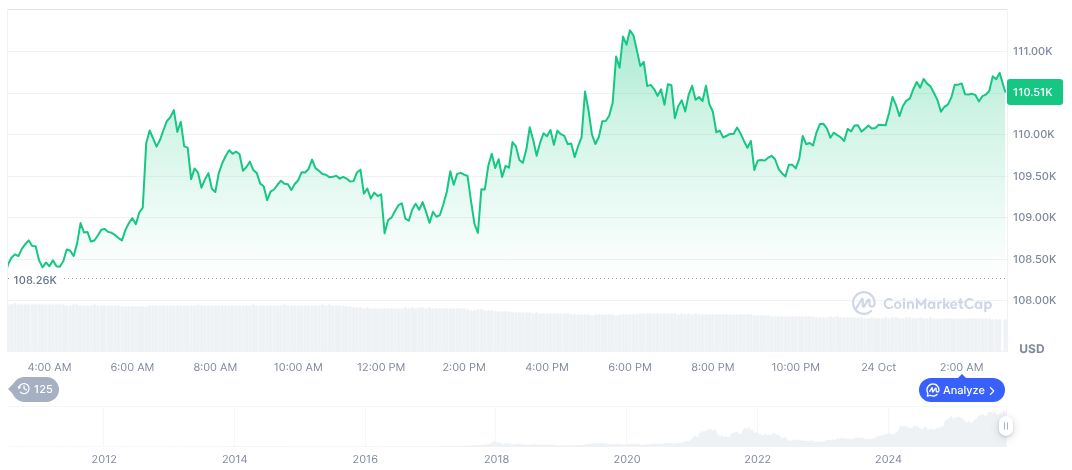Click the 24 Oct date axis label
This screenshot has height=470, width=1072.
(879, 367)
